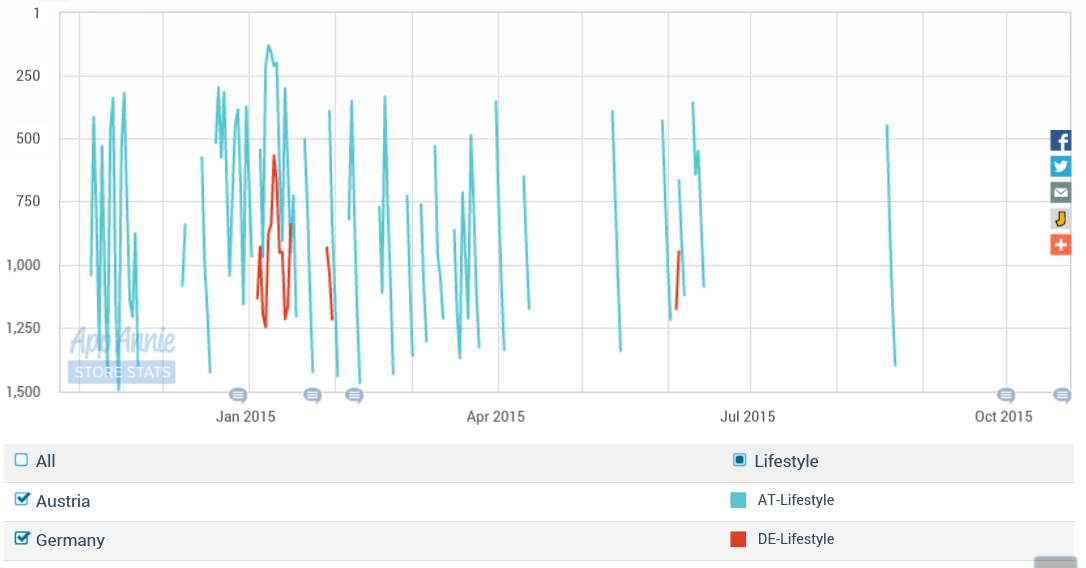
Task: Uncheck the Germany checkbox
Action: click(22, 538)
